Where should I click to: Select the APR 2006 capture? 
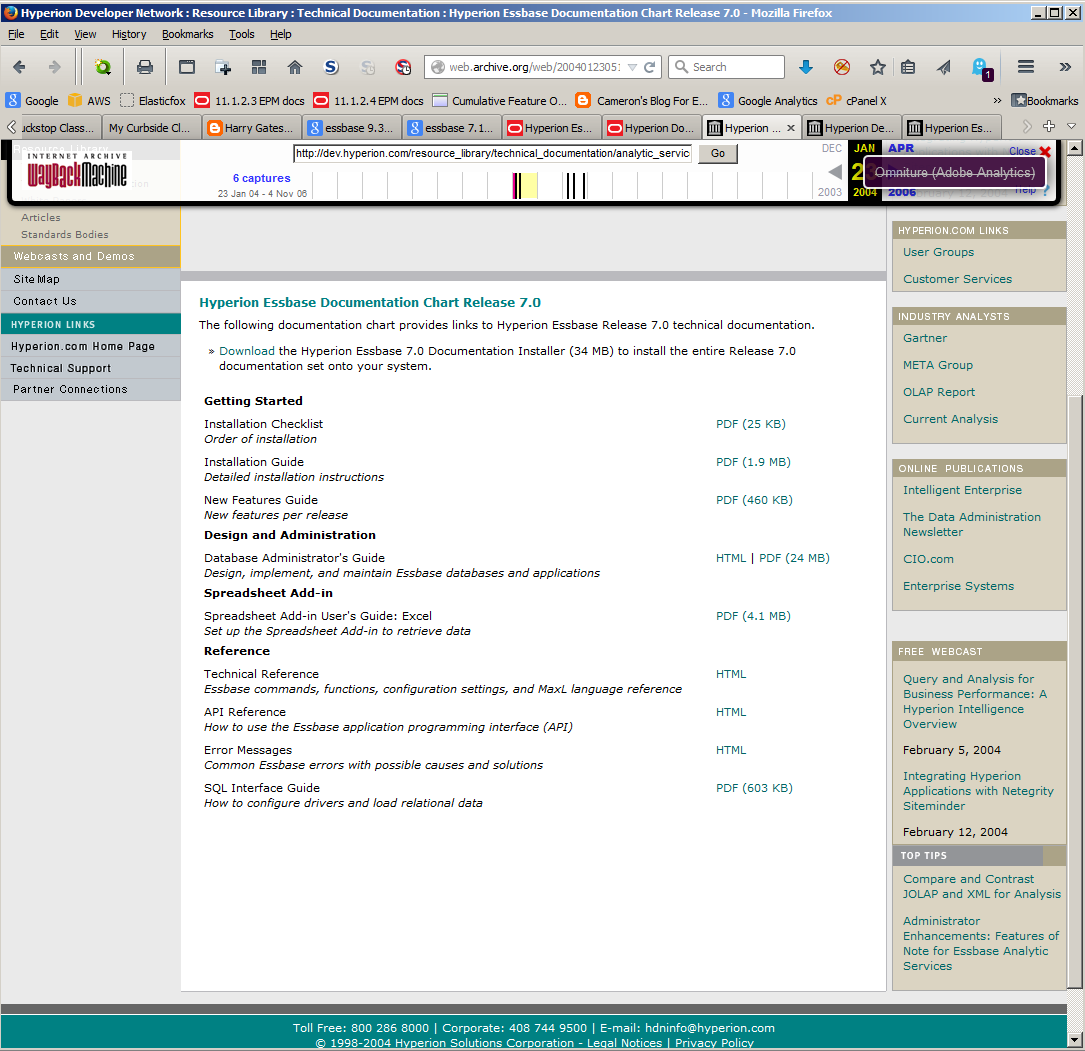coord(902,148)
